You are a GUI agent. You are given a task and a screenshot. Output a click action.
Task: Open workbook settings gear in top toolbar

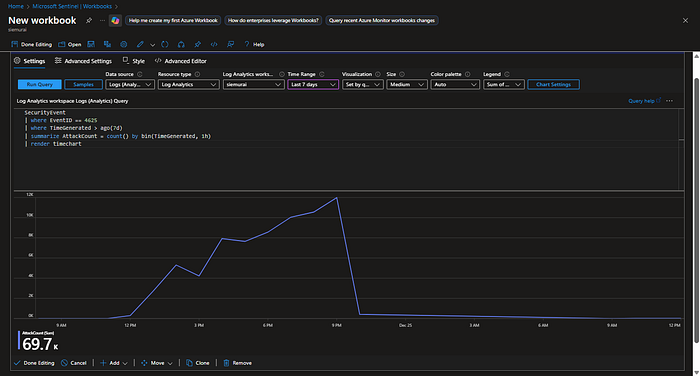pos(124,44)
